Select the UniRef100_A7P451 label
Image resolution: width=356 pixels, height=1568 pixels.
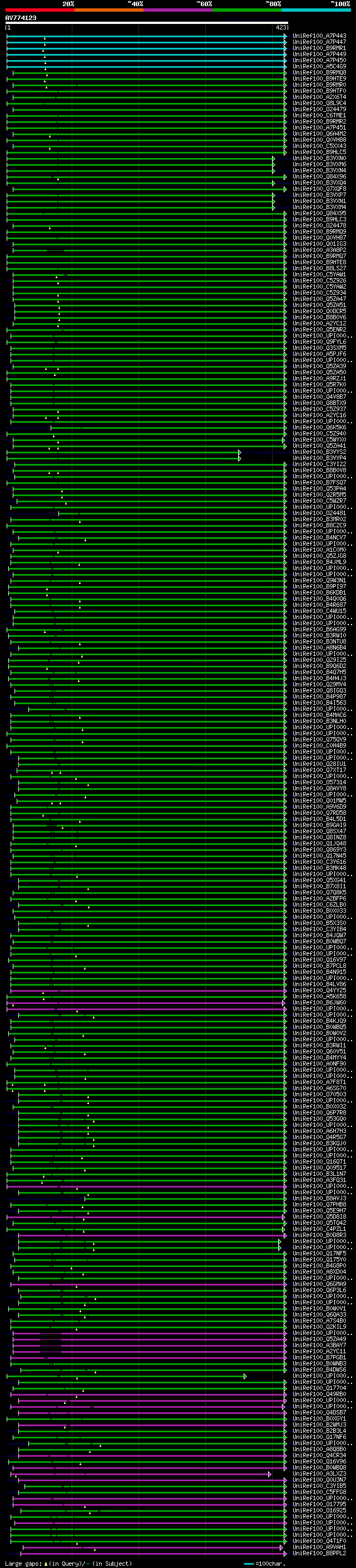(319, 127)
